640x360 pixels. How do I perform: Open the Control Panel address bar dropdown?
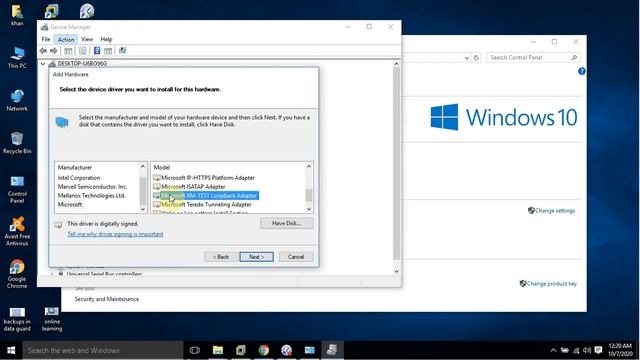467,58
